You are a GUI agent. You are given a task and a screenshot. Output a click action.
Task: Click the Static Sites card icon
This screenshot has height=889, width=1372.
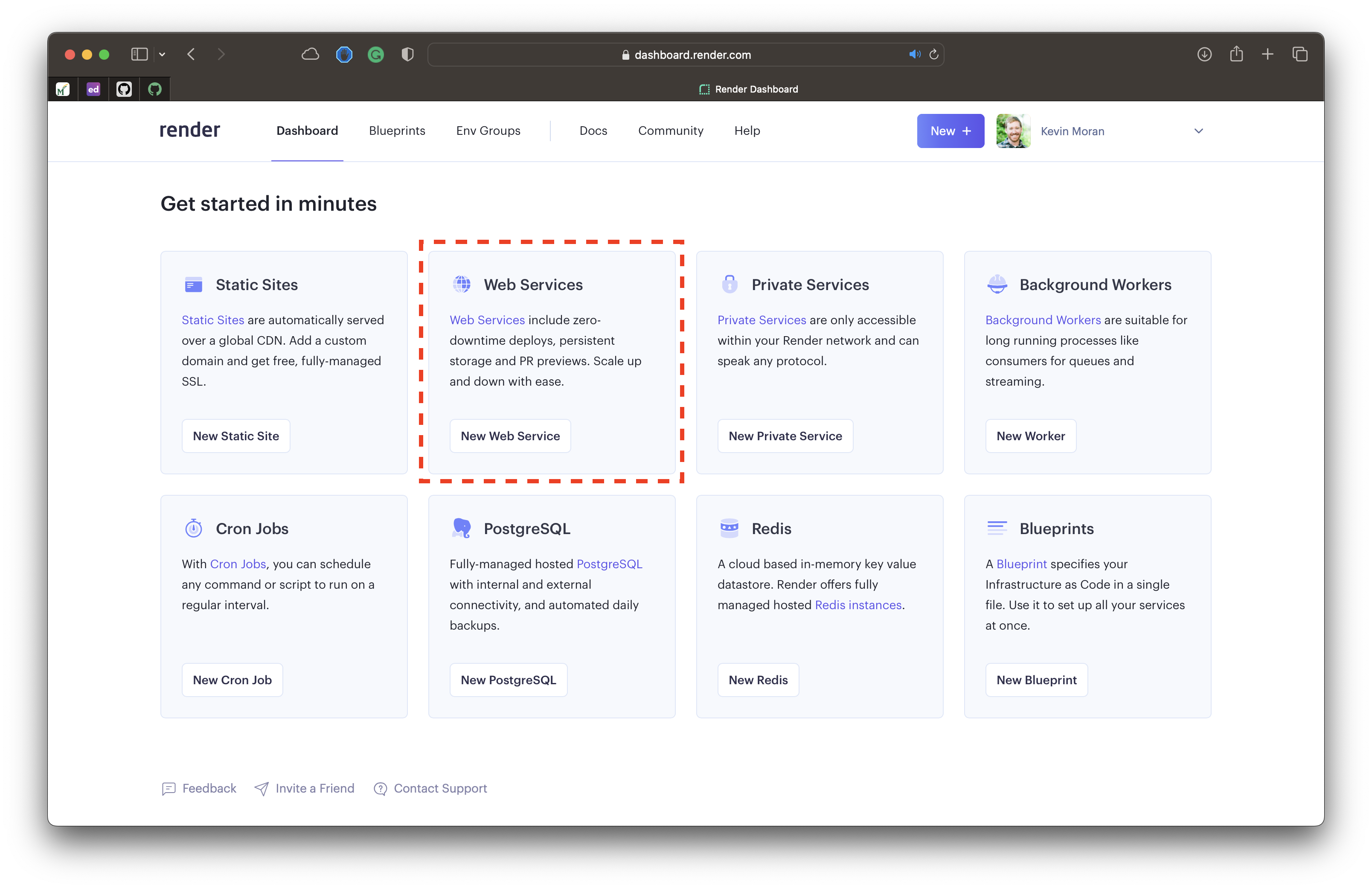193,285
